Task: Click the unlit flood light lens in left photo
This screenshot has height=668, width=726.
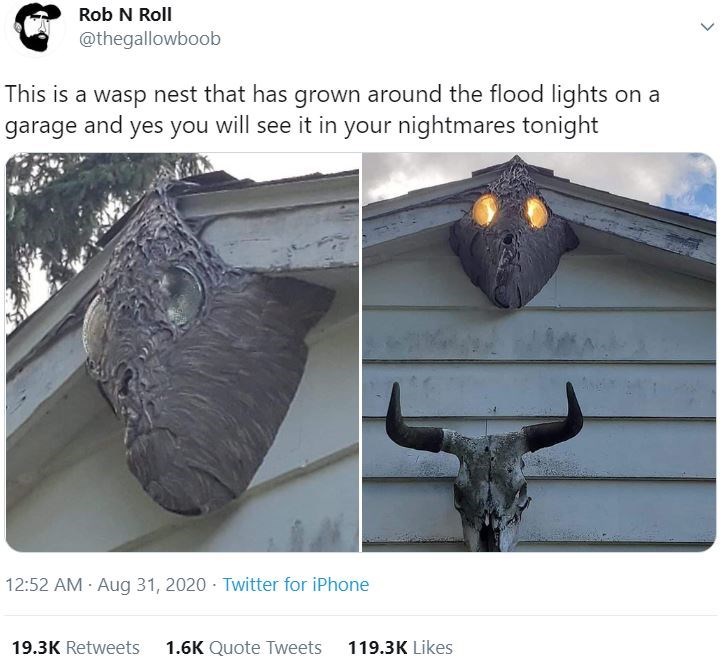Action: coord(182,295)
